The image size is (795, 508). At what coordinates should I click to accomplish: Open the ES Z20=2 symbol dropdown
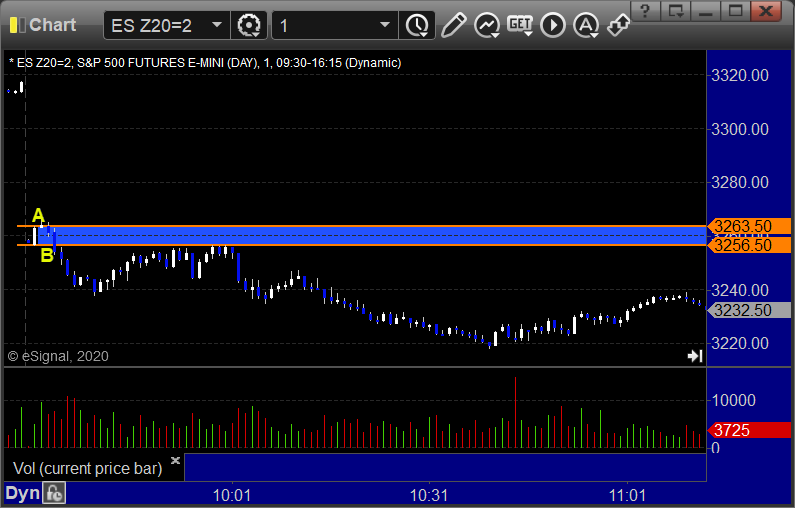(217, 25)
